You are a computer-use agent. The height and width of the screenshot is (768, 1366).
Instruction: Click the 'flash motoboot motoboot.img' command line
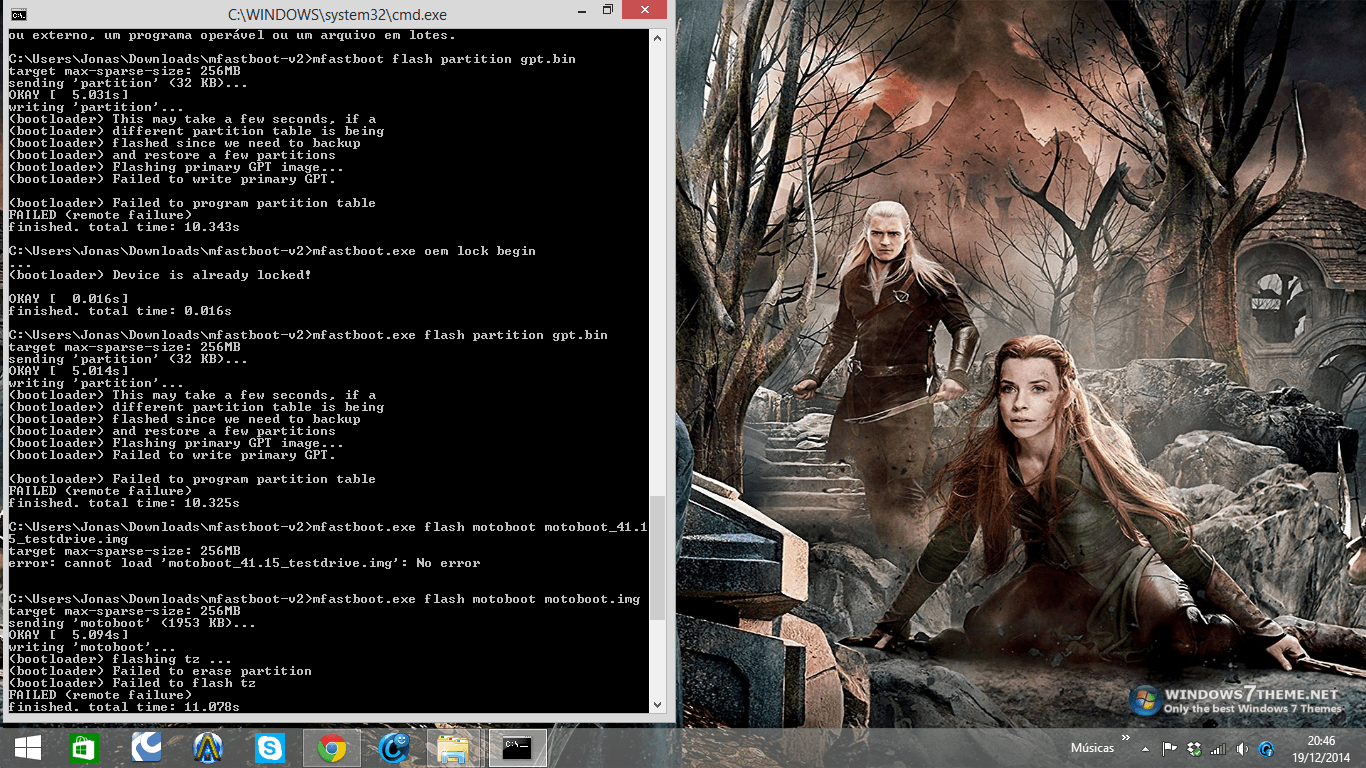click(324, 599)
